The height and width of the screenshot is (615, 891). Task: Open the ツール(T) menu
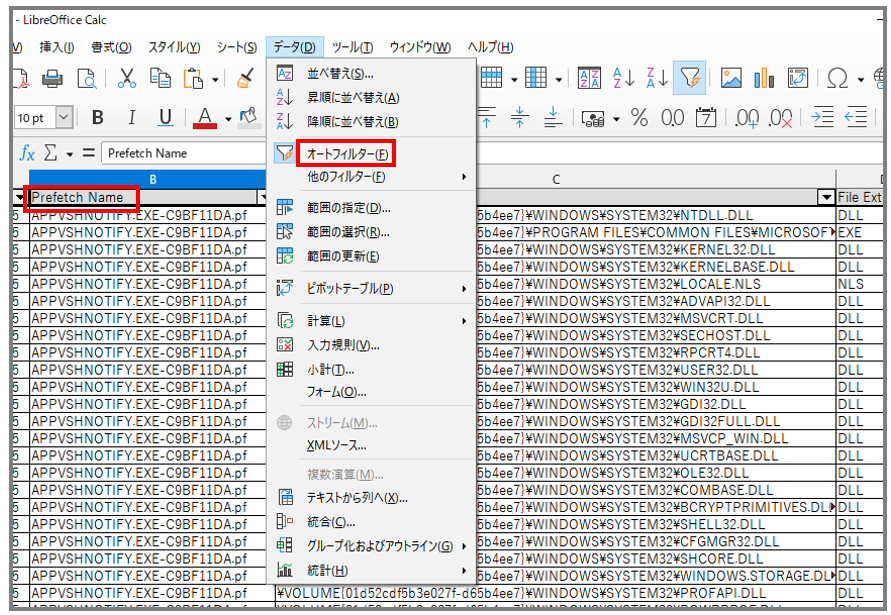[x=352, y=47]
